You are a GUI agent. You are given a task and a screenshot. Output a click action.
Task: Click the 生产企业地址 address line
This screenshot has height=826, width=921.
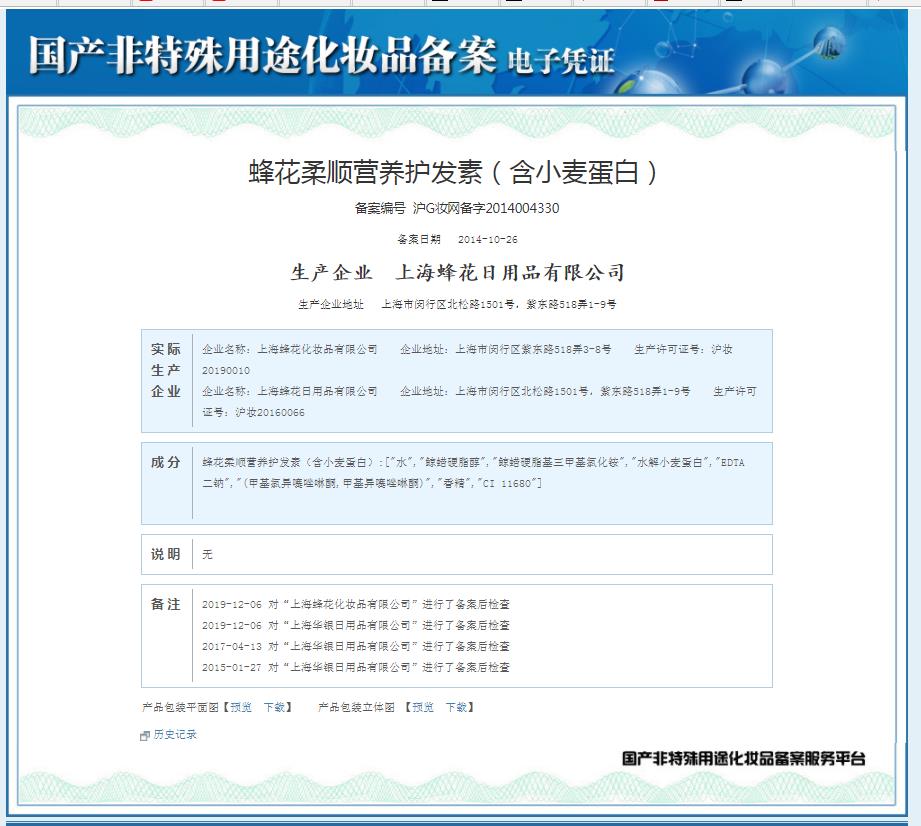[456, 304]
